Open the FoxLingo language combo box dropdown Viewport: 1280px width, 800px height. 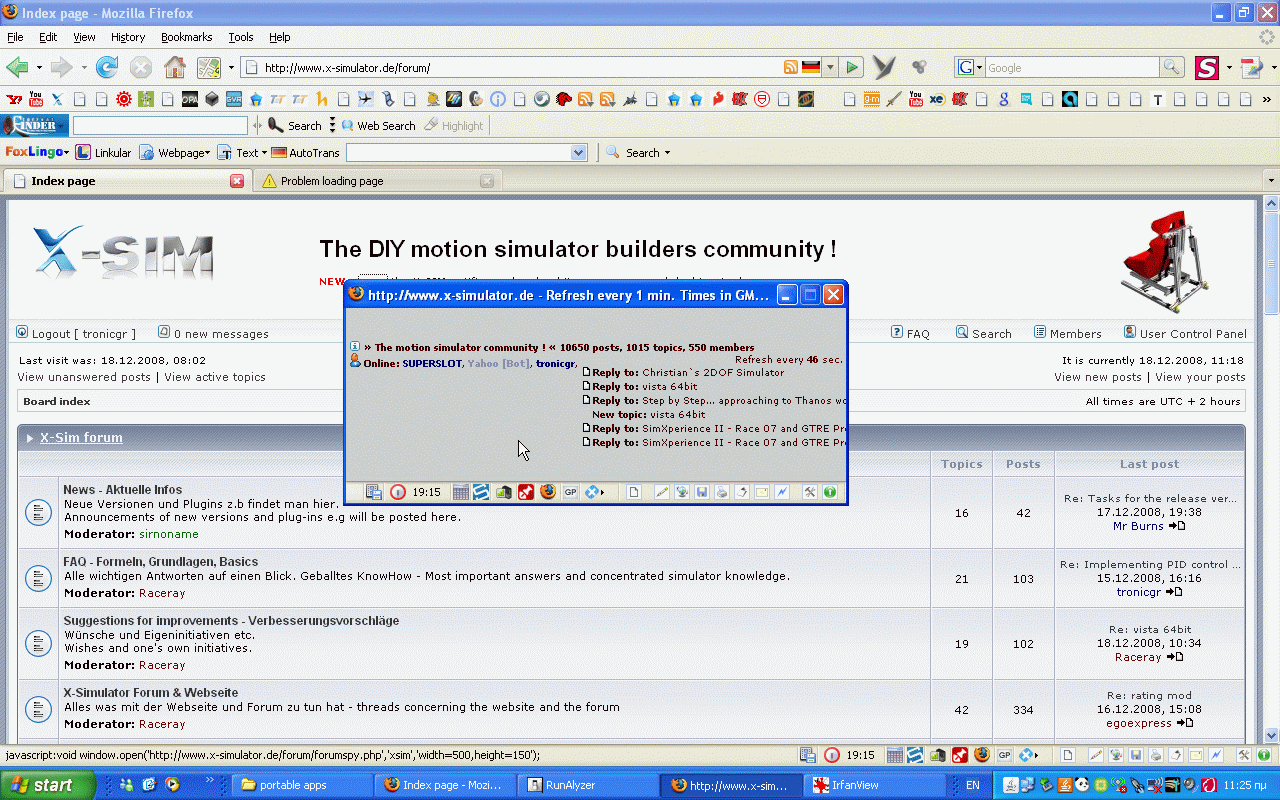point(578,153)
